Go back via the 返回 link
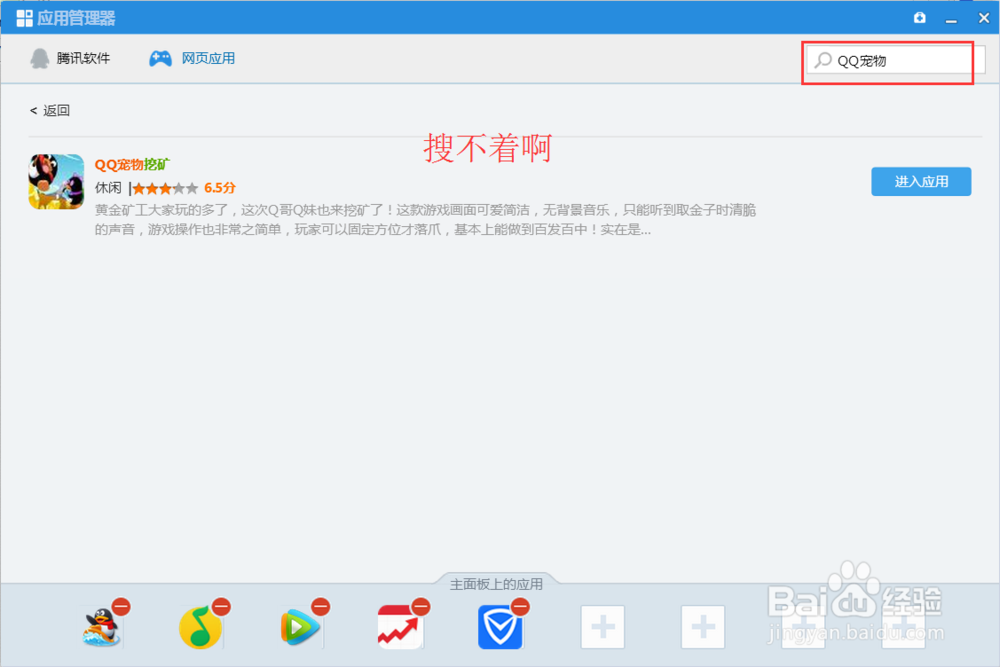Image resolution: width=1000 pixels, height=667 pixels. [50, 110]
